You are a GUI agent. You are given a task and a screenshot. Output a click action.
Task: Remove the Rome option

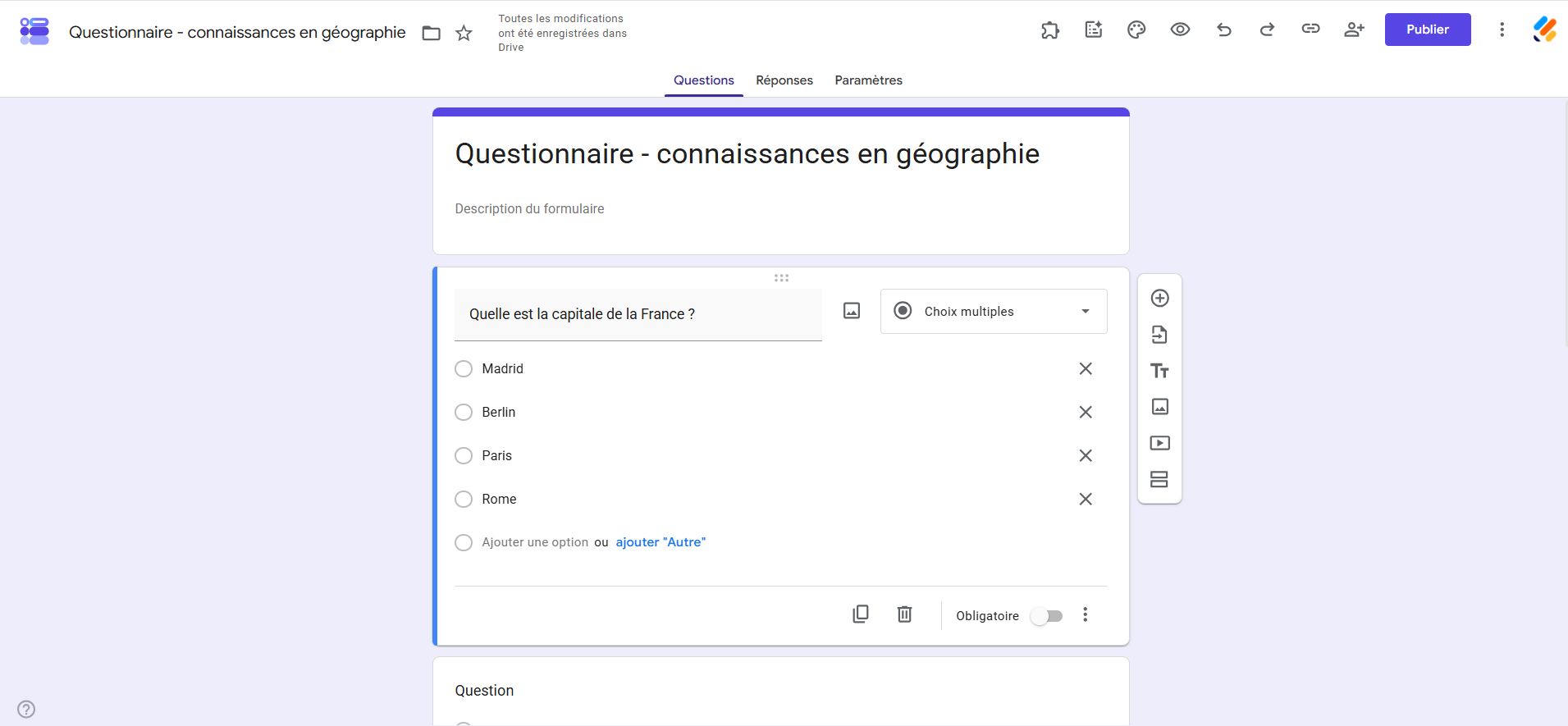click(1086, 500)
